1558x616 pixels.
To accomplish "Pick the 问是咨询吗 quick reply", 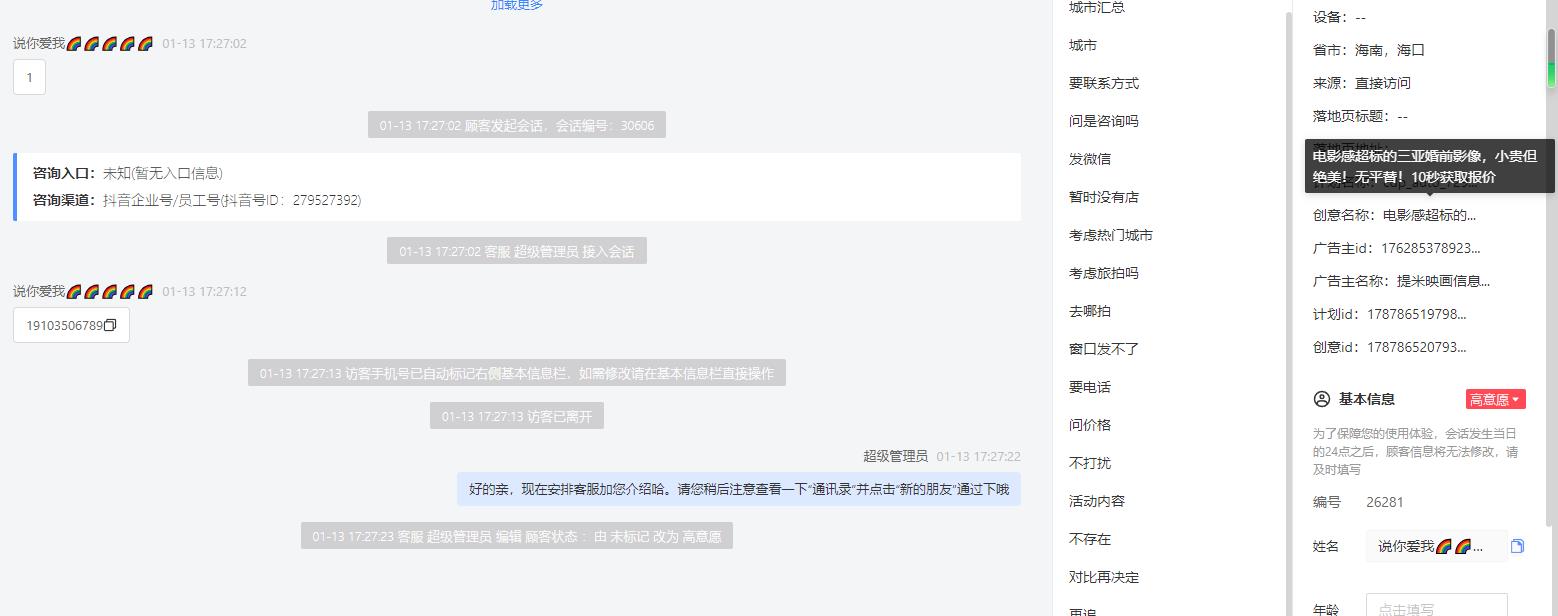I will click(1104, 121).
